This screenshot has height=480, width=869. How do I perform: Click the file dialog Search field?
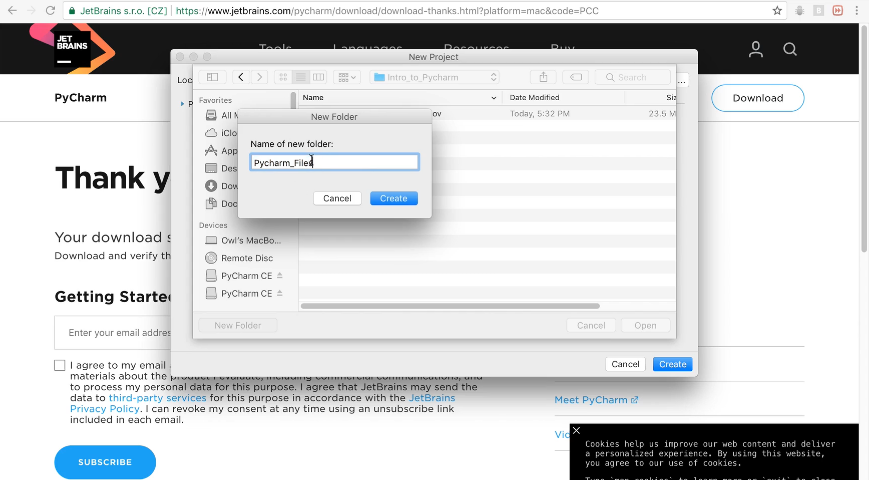tap(633, 77)
